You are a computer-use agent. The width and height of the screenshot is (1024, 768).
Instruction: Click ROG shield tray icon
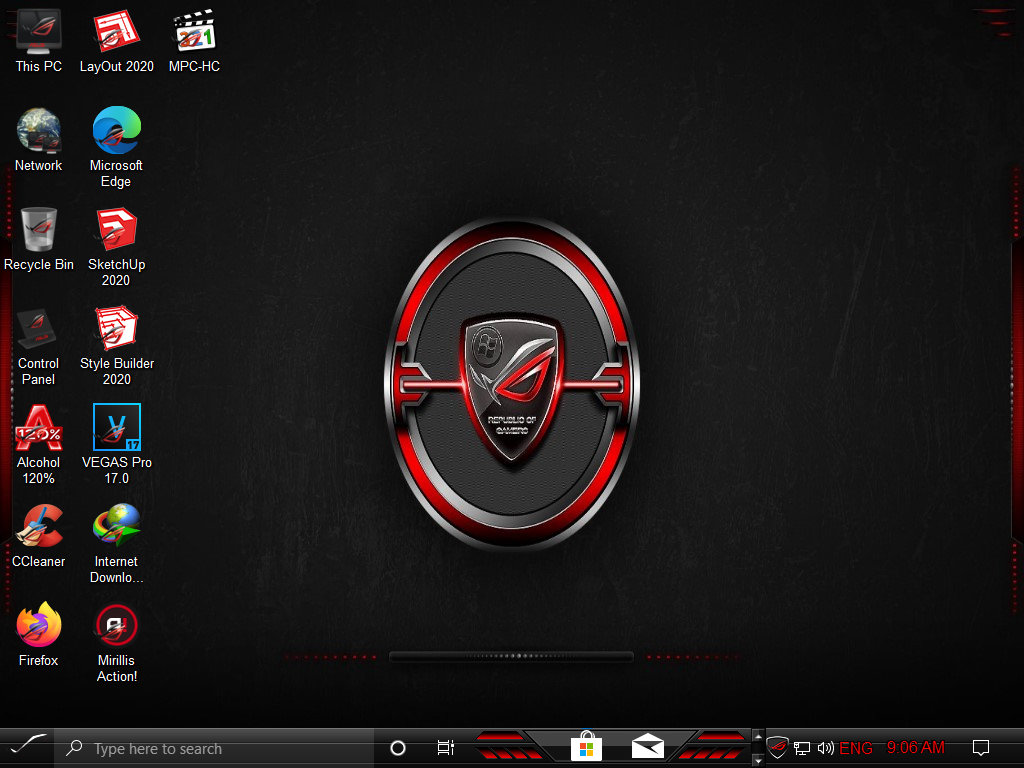click(777, 748)
